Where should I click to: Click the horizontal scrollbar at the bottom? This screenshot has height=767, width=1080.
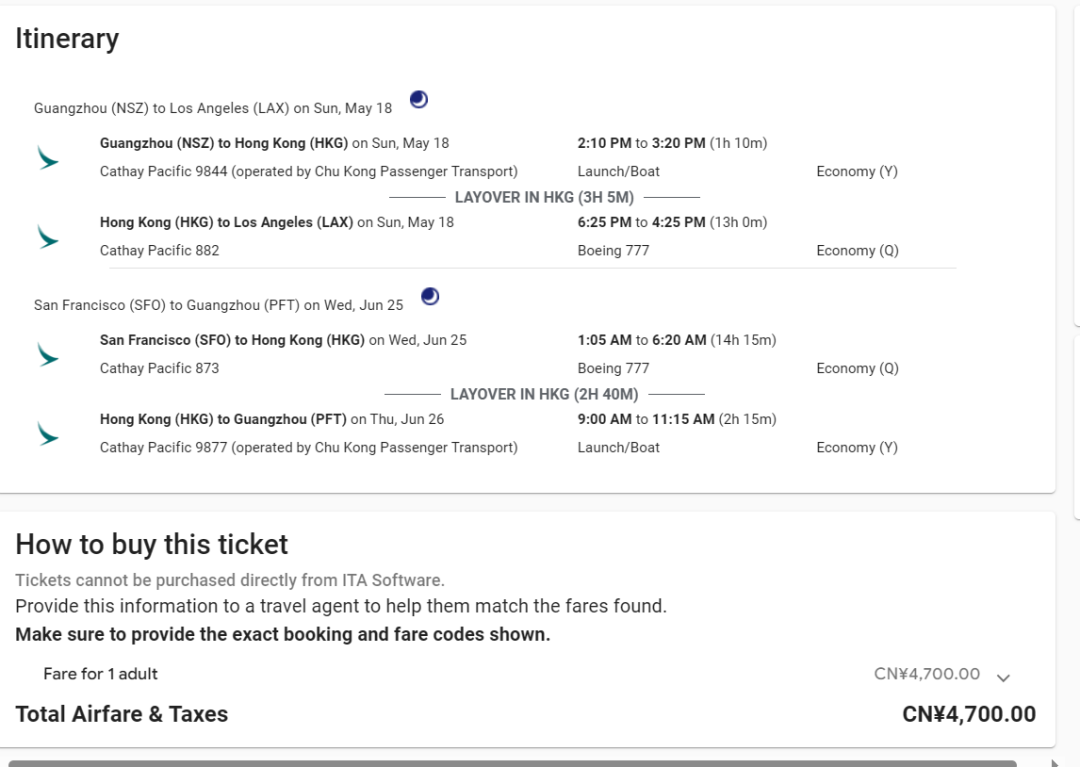(510, 763)
